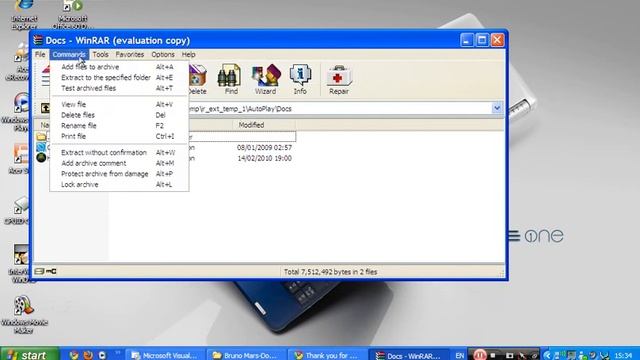Click the Repair toolbar icon

pos(339,79)
